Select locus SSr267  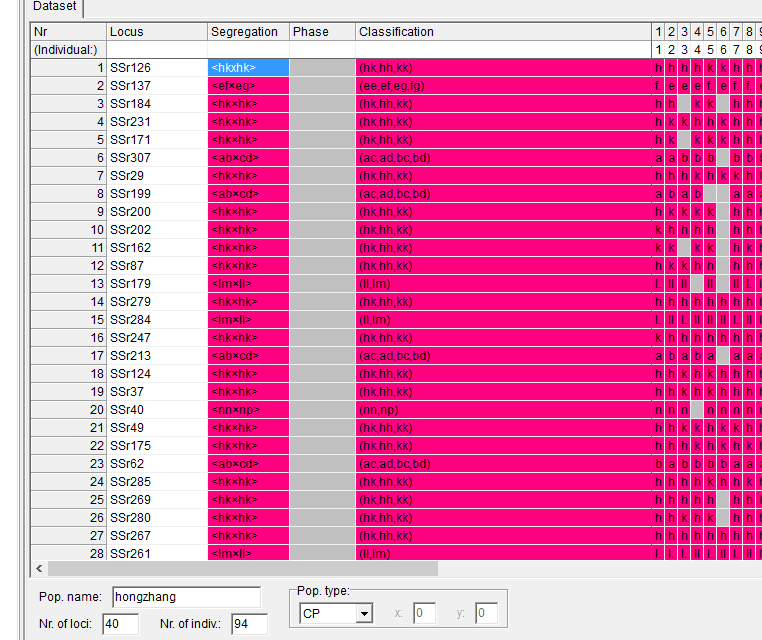(x=157, y=535)
